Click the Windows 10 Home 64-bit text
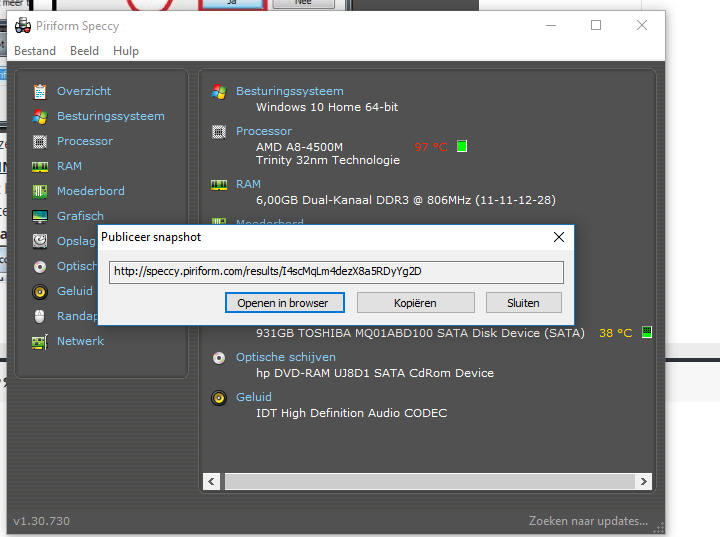Image resolution: width=720 pixels, height=537 pixels. pyautogui.click(x=327, y=107)
